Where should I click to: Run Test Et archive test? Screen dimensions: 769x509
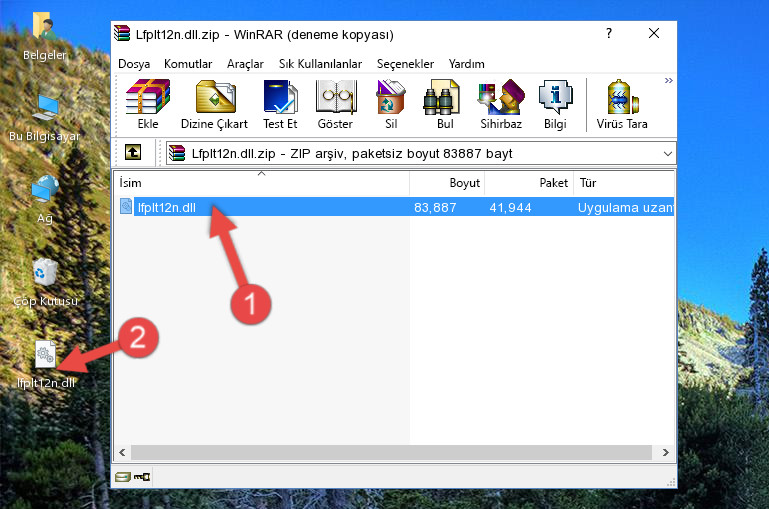point(280,104)
